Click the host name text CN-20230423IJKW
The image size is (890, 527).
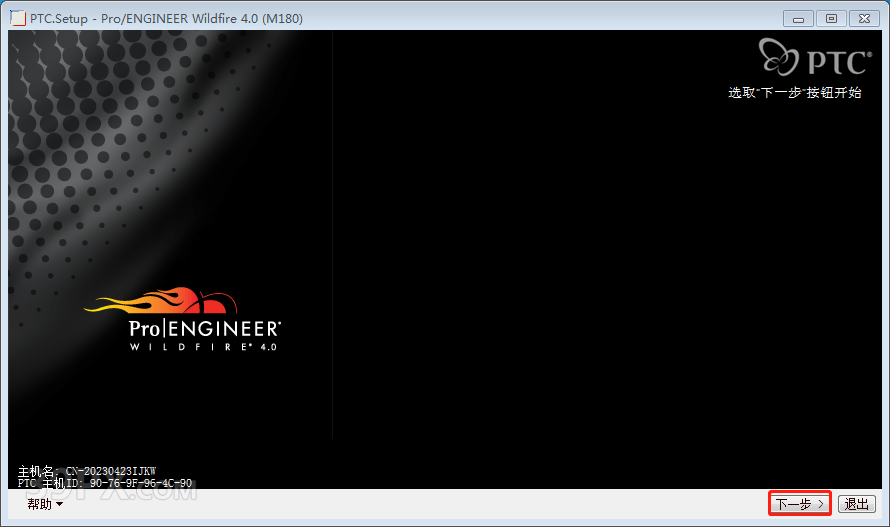(x=111, y=471)
